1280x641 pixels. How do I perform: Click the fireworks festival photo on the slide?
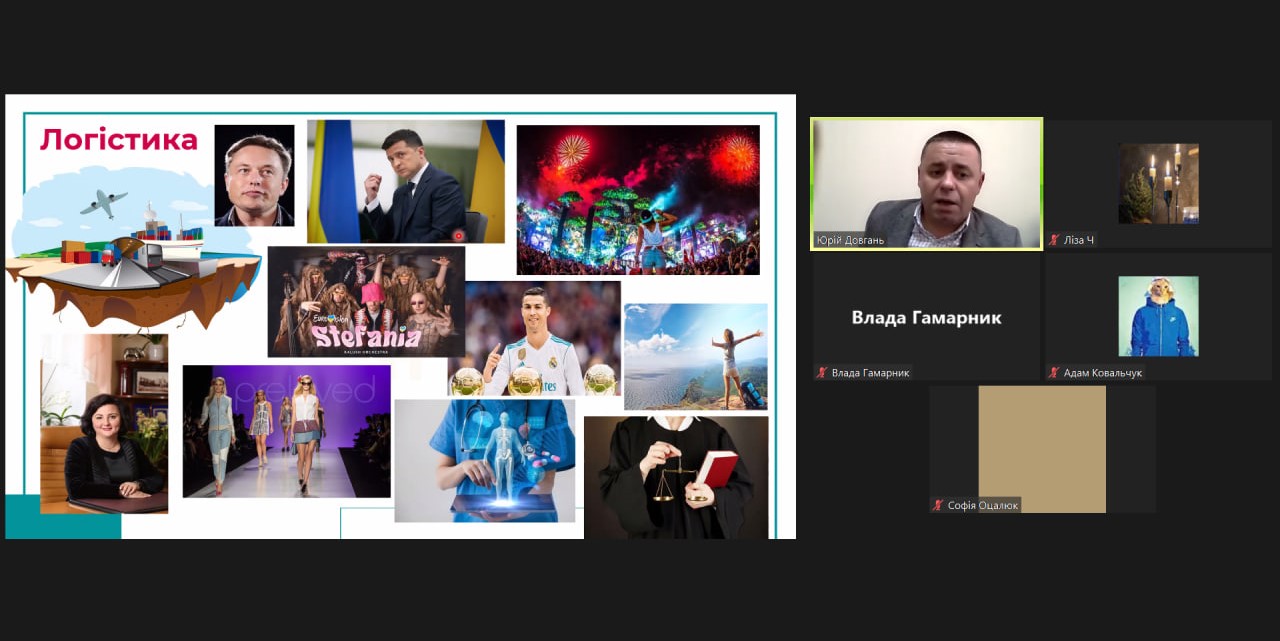[x=638, y=199]
